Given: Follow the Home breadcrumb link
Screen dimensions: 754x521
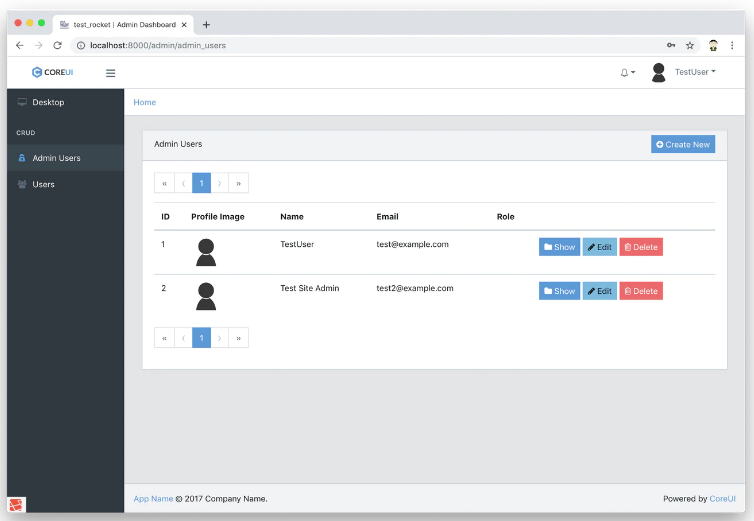Looking at the screenshot, I should 145,102.
